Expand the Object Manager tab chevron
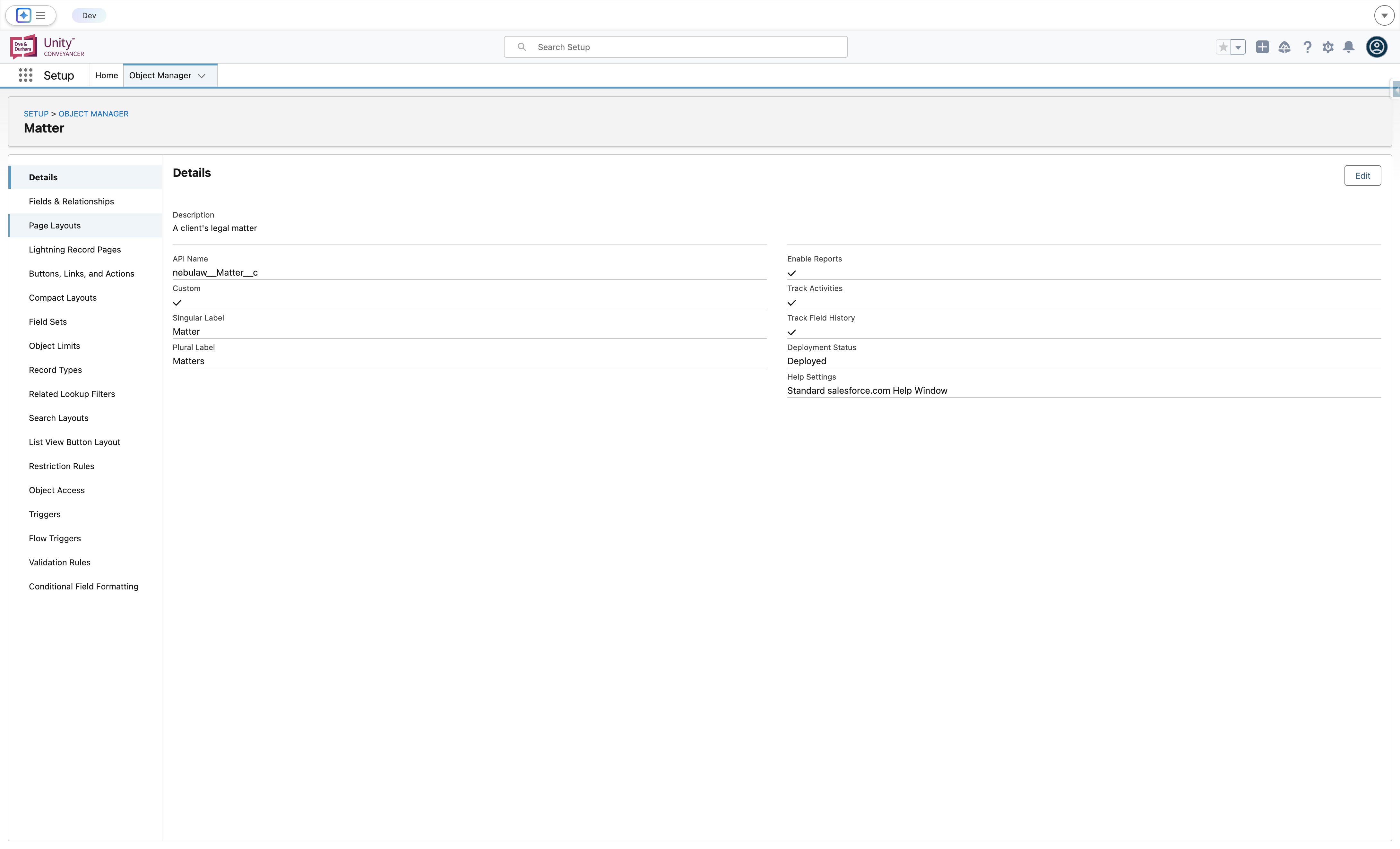Screen dimensions: 1400x849 pyautogui.click(x=202, y=75)
